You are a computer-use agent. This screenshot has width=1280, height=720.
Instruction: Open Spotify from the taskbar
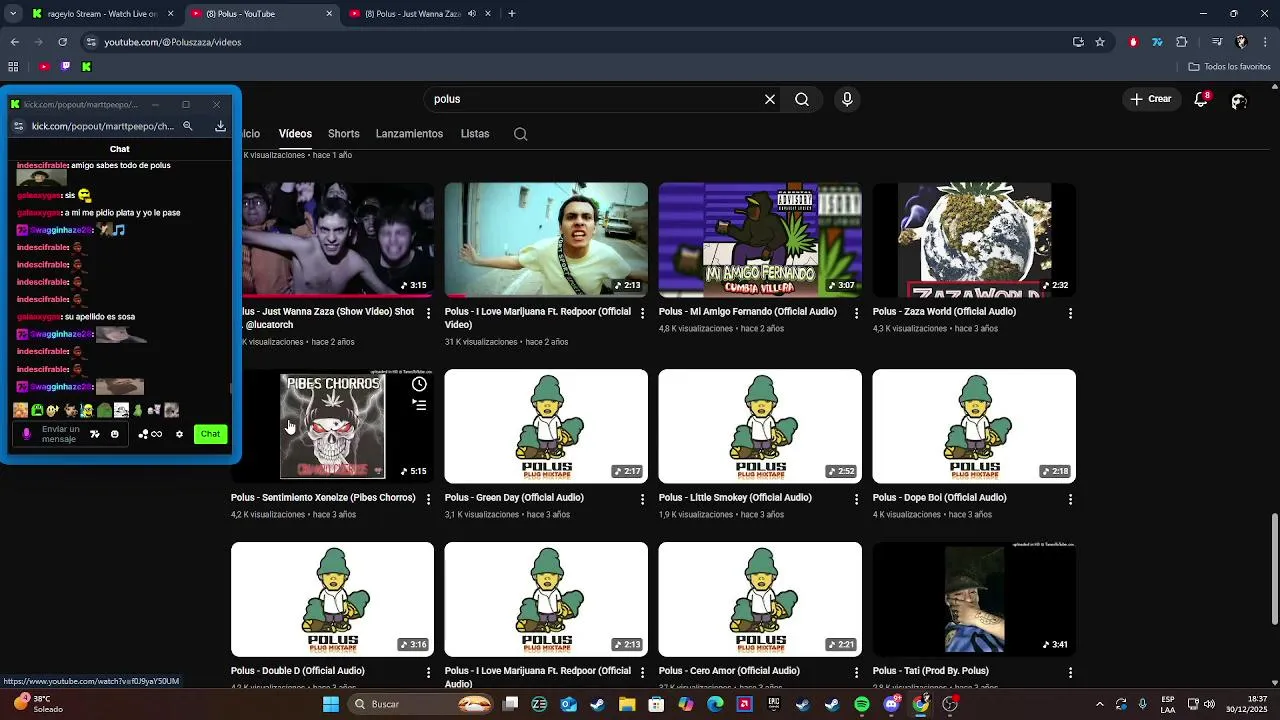[x=861, y=704]
